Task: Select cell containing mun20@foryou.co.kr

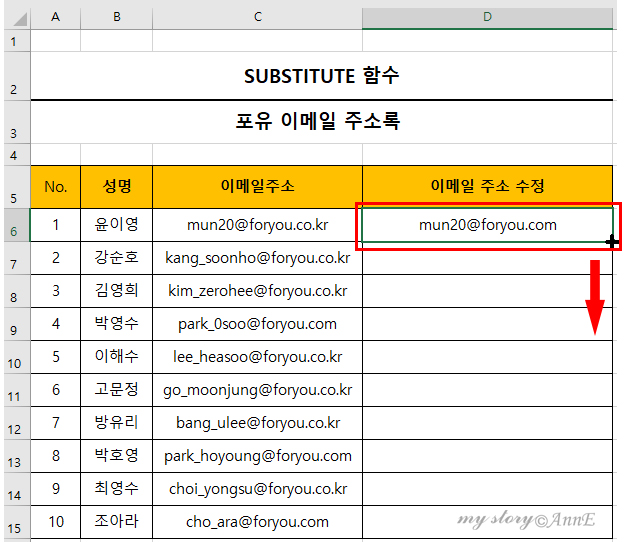Action: pos(257,225)
